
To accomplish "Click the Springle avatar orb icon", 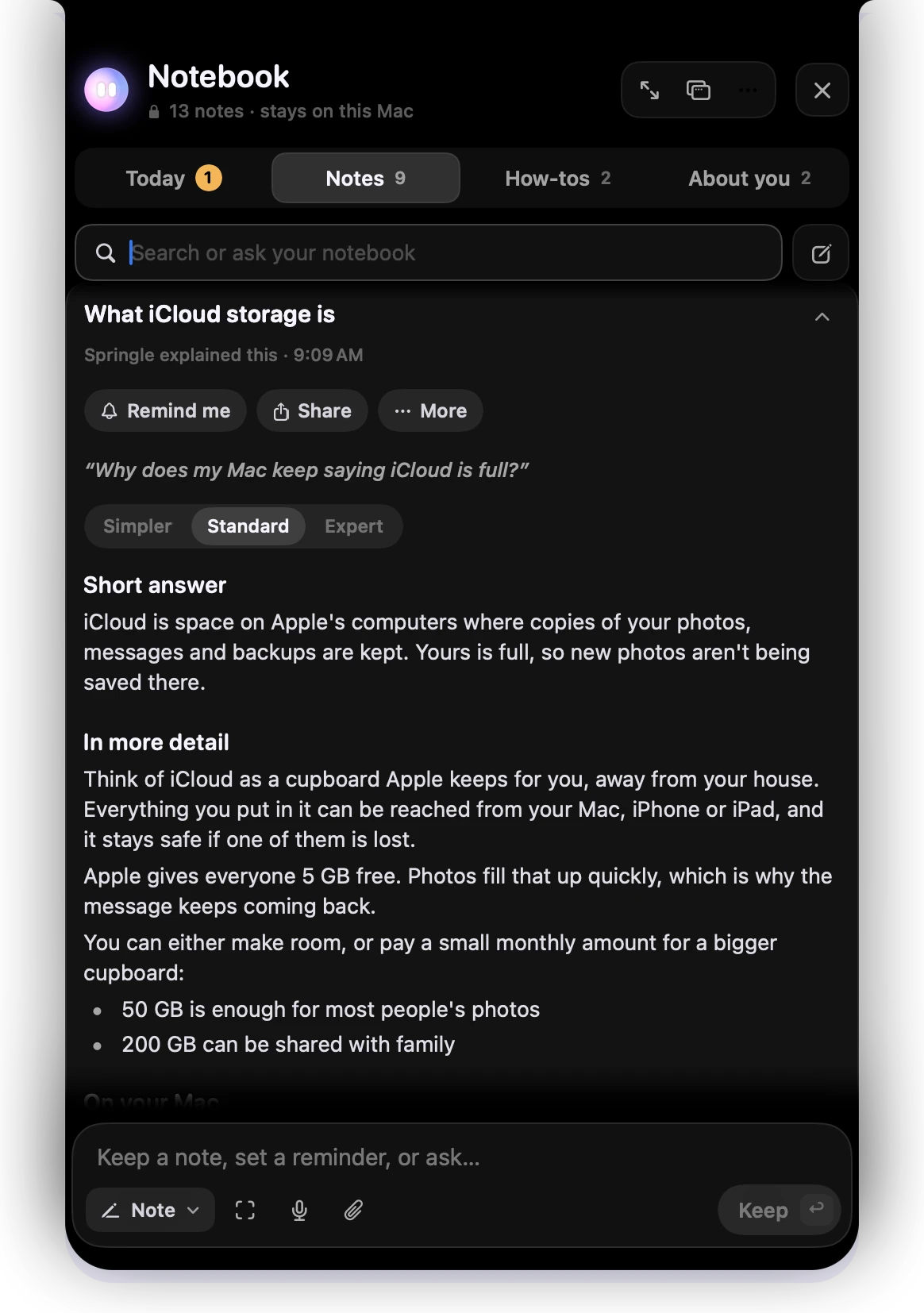I will [x=106, y=90].
